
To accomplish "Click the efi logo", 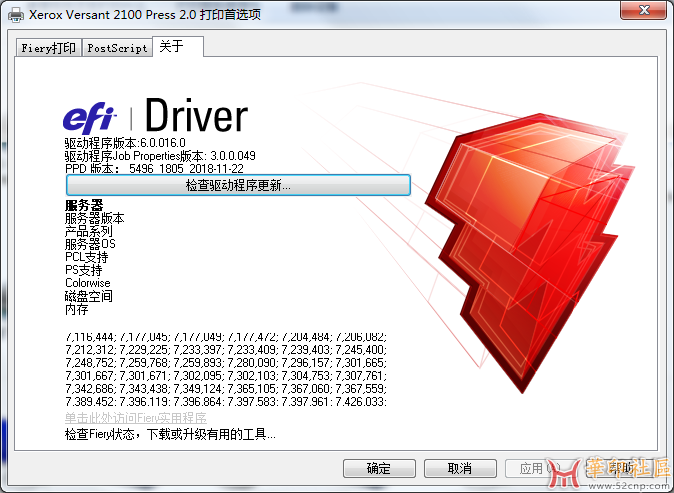I will coord(89,117).
